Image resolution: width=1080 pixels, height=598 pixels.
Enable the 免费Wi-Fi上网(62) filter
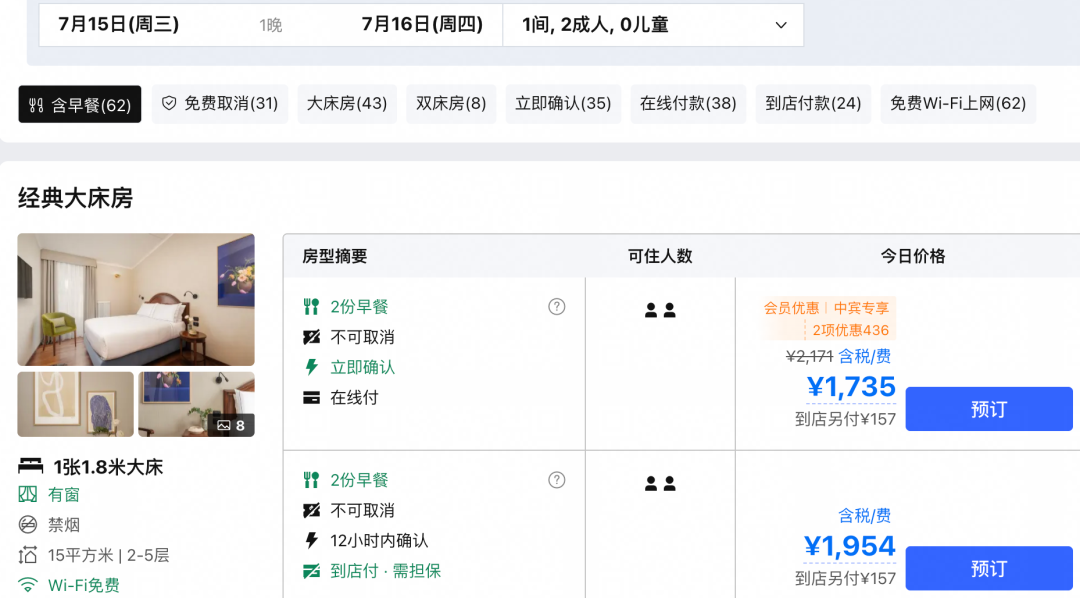click(x=958, y=104)
